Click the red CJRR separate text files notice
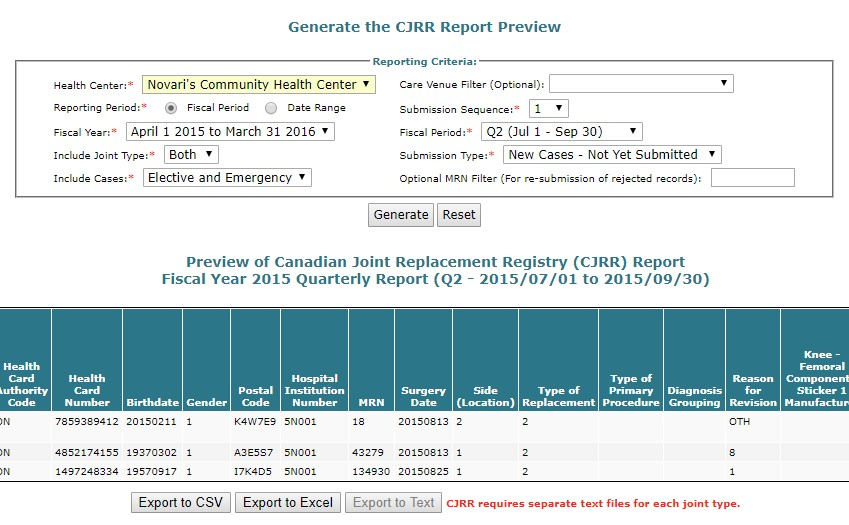Screen dimensions: 849x525 593,504
